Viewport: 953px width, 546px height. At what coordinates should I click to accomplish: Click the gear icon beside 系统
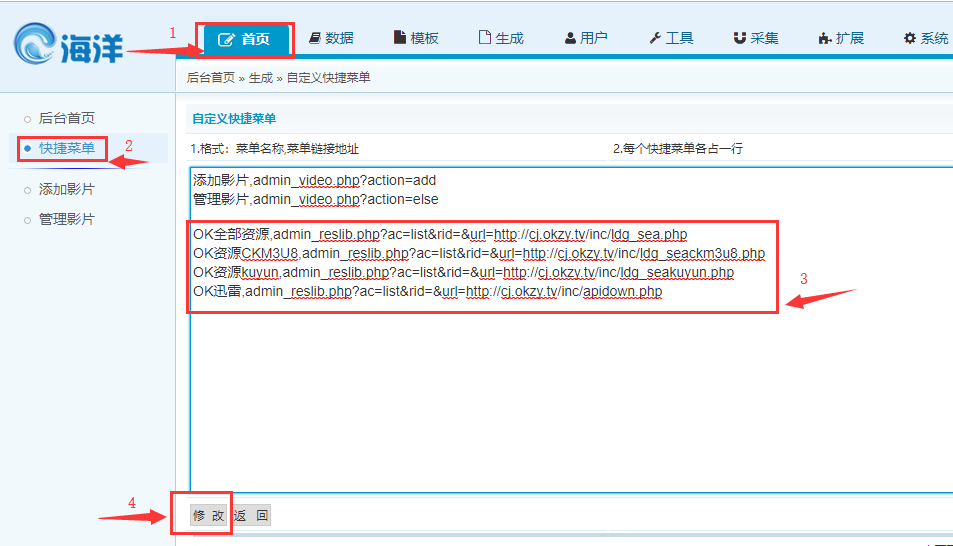coord(909,38)
